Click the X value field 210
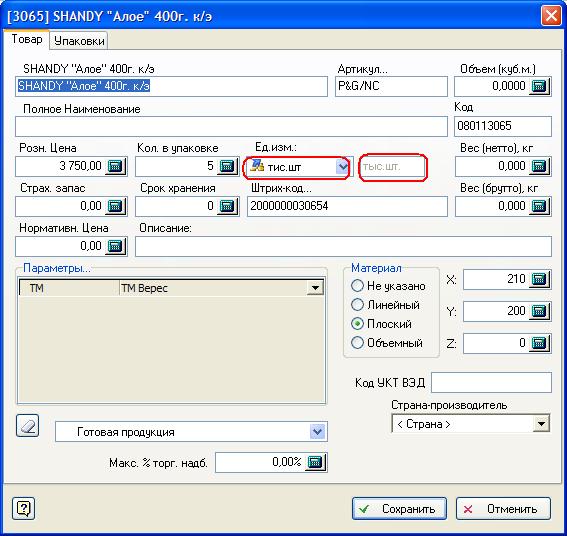 [495, 279]
